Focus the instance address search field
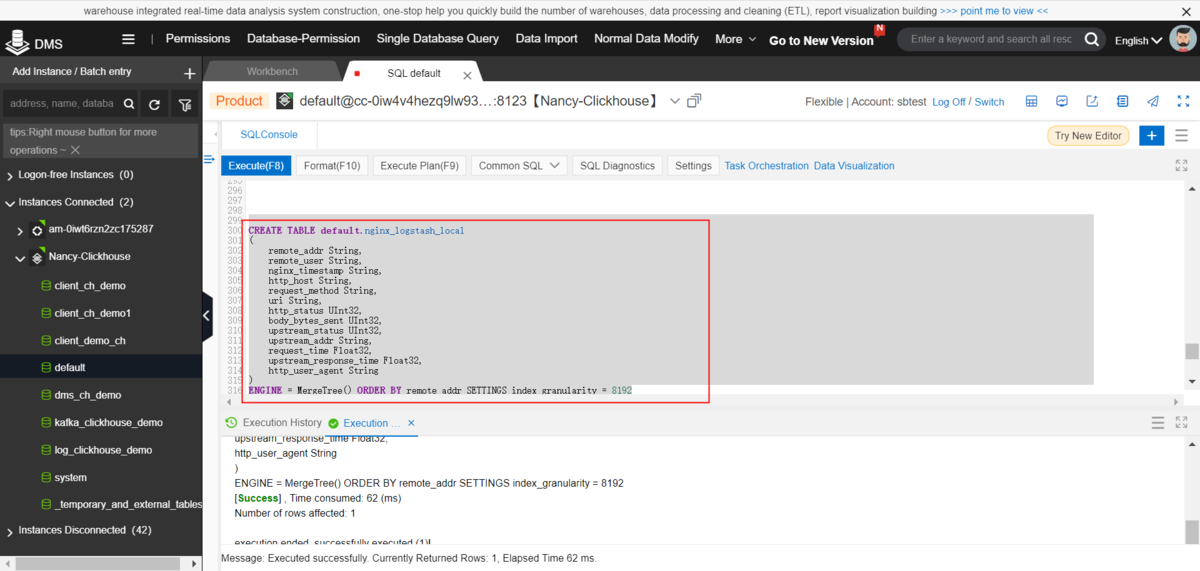 tap(62, 104)
